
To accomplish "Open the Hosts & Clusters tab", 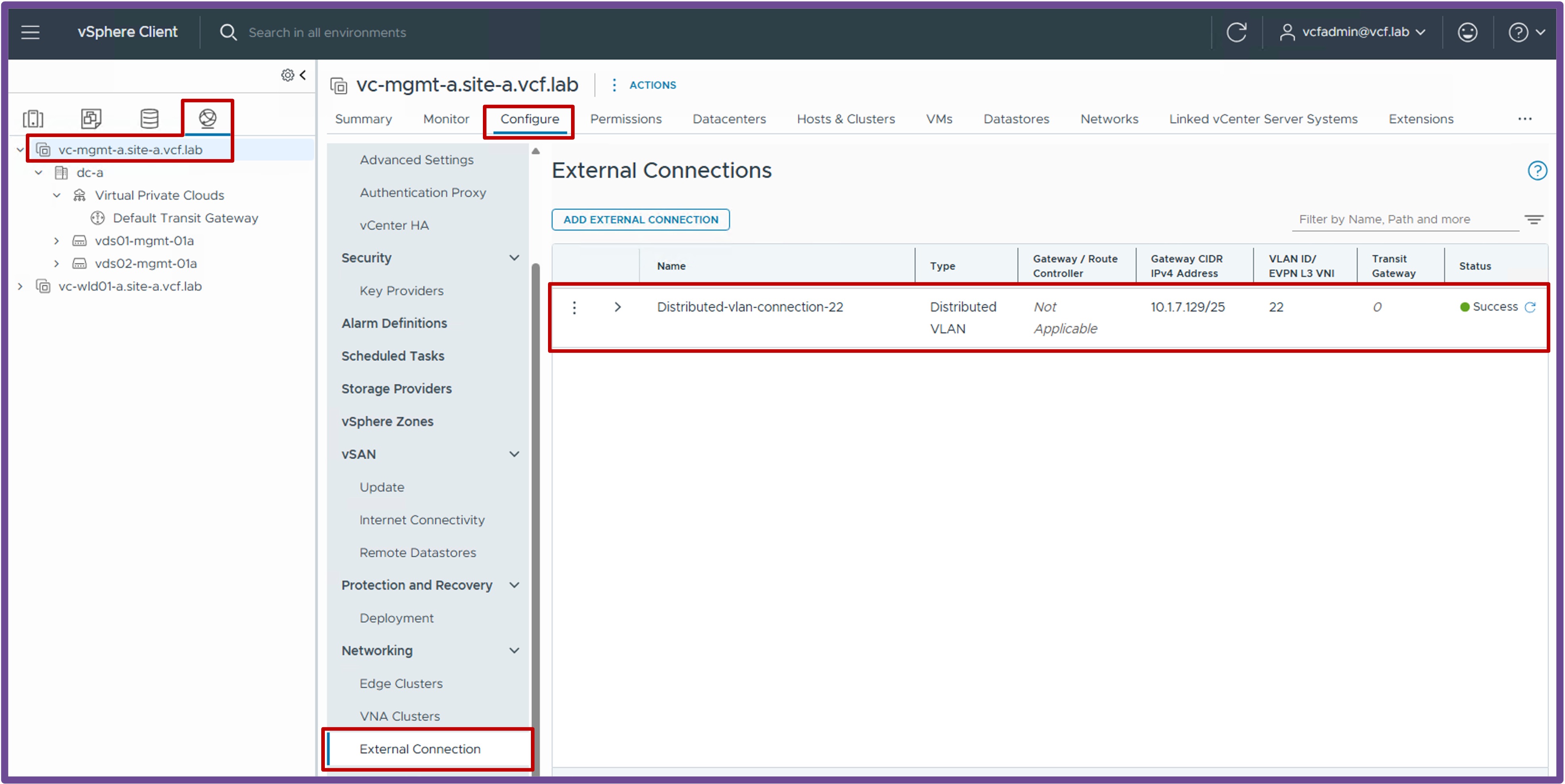I will [846, 119].
